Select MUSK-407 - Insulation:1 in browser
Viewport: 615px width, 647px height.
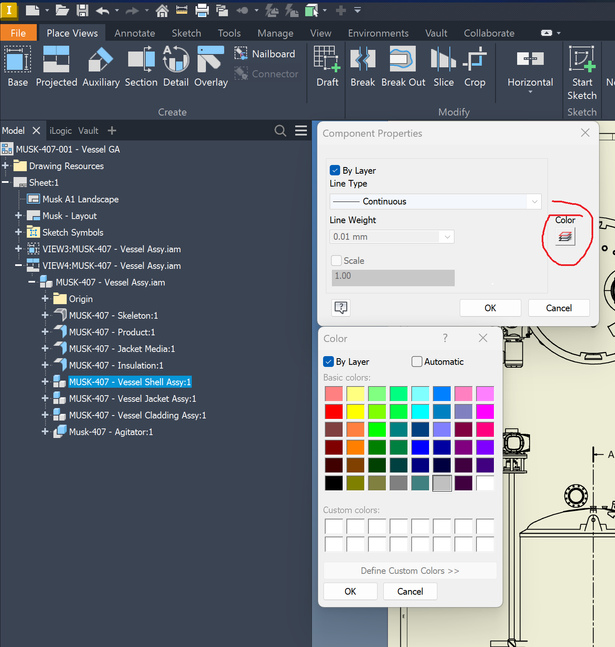click(x=116, y=365)
